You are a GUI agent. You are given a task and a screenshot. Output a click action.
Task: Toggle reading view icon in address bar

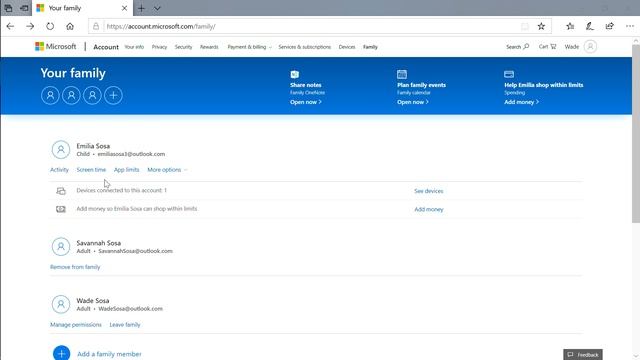[525, 27]
